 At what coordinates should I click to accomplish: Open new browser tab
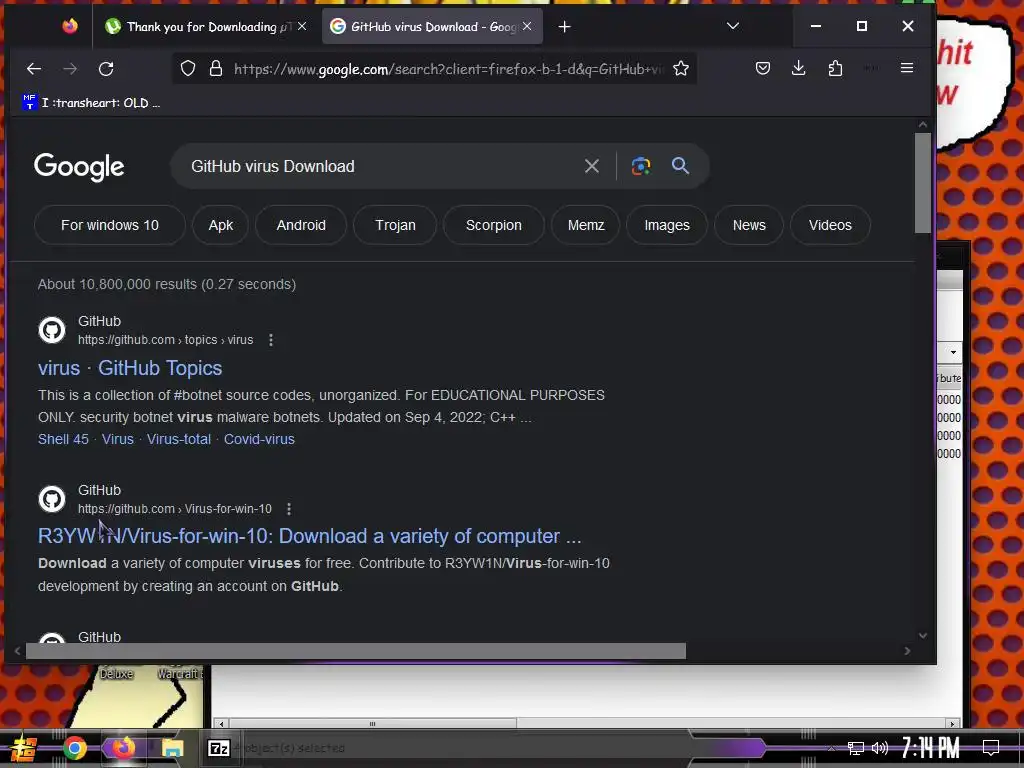(x=565, y=27)
